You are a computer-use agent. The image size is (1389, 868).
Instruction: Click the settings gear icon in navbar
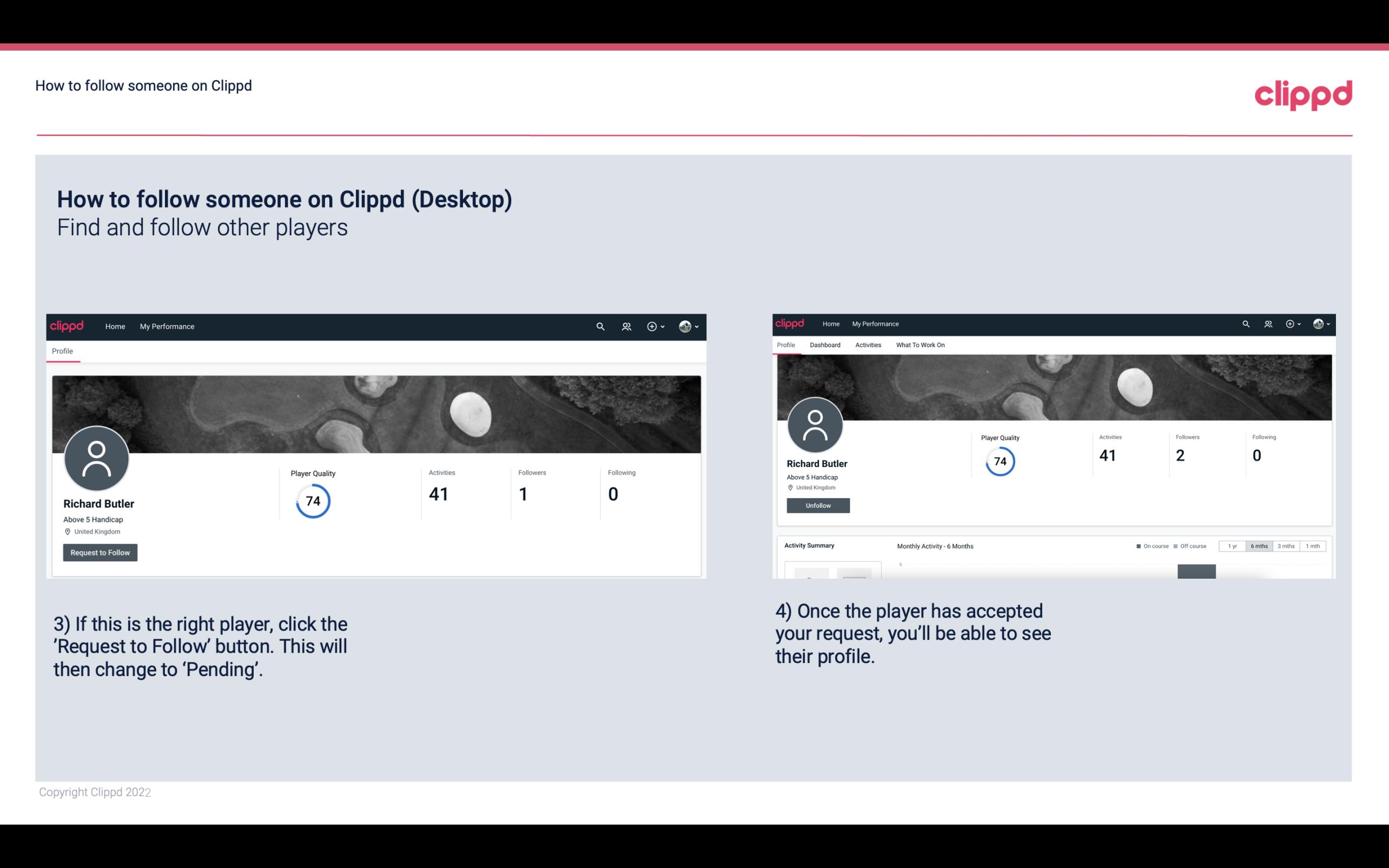point(654,326)
